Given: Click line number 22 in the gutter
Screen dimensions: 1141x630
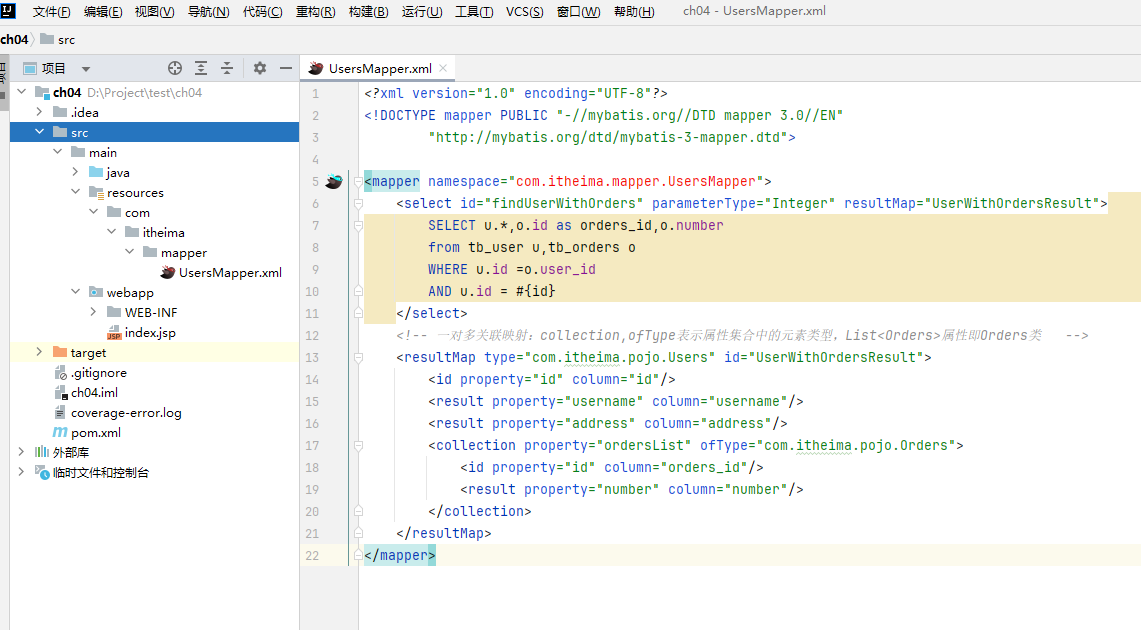Looking at the screenshot, I should point(312,555).
